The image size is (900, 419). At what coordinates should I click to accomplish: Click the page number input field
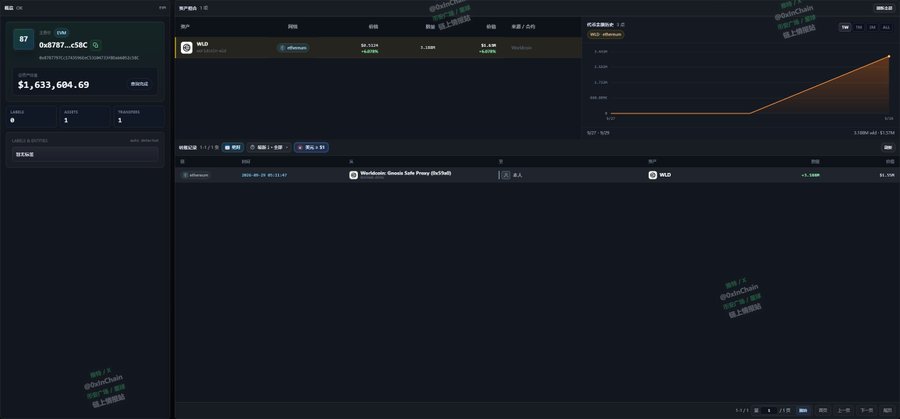tap(769, 410)
